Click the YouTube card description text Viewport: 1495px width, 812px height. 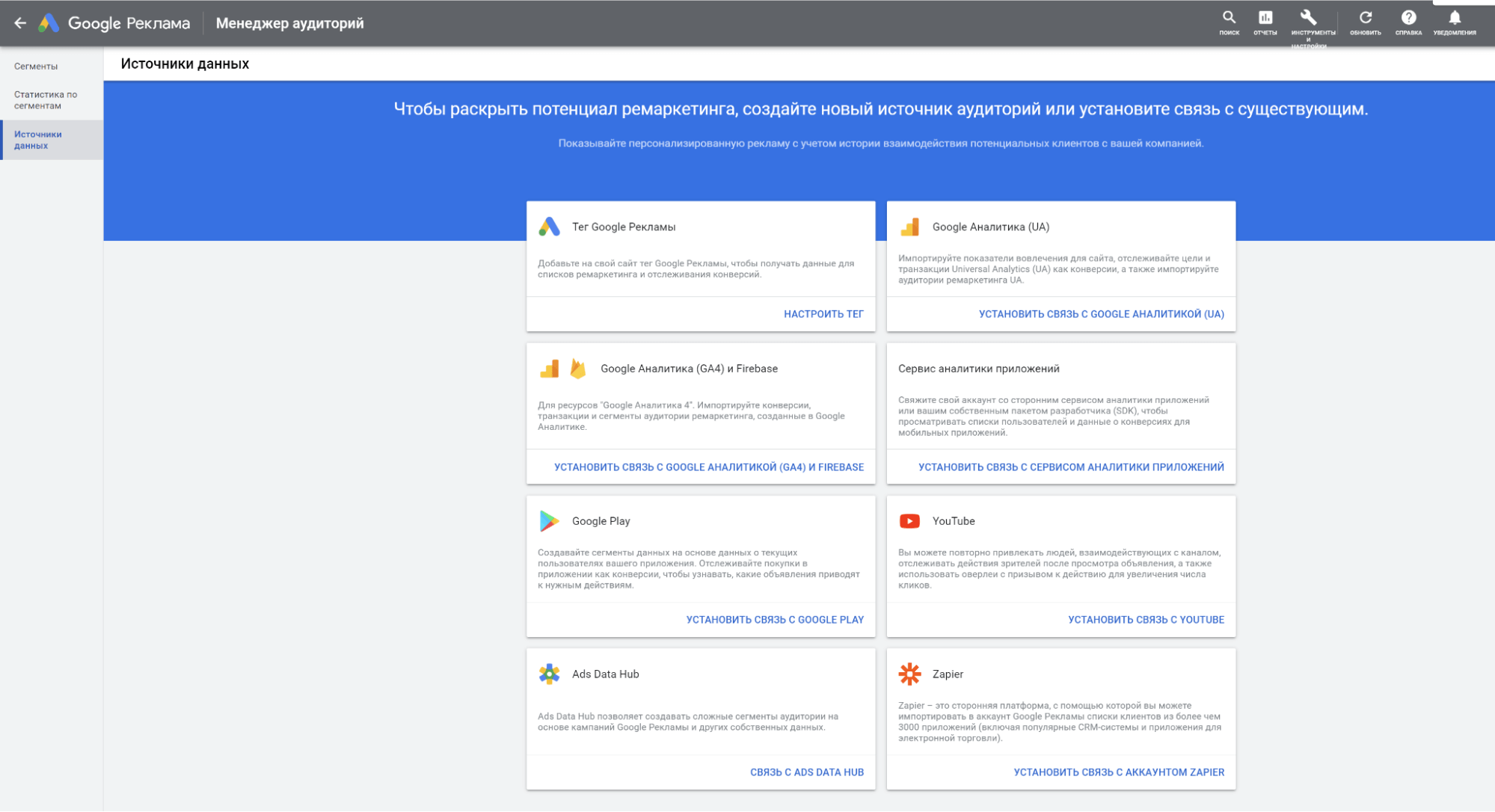click(x=1059, y=569)
